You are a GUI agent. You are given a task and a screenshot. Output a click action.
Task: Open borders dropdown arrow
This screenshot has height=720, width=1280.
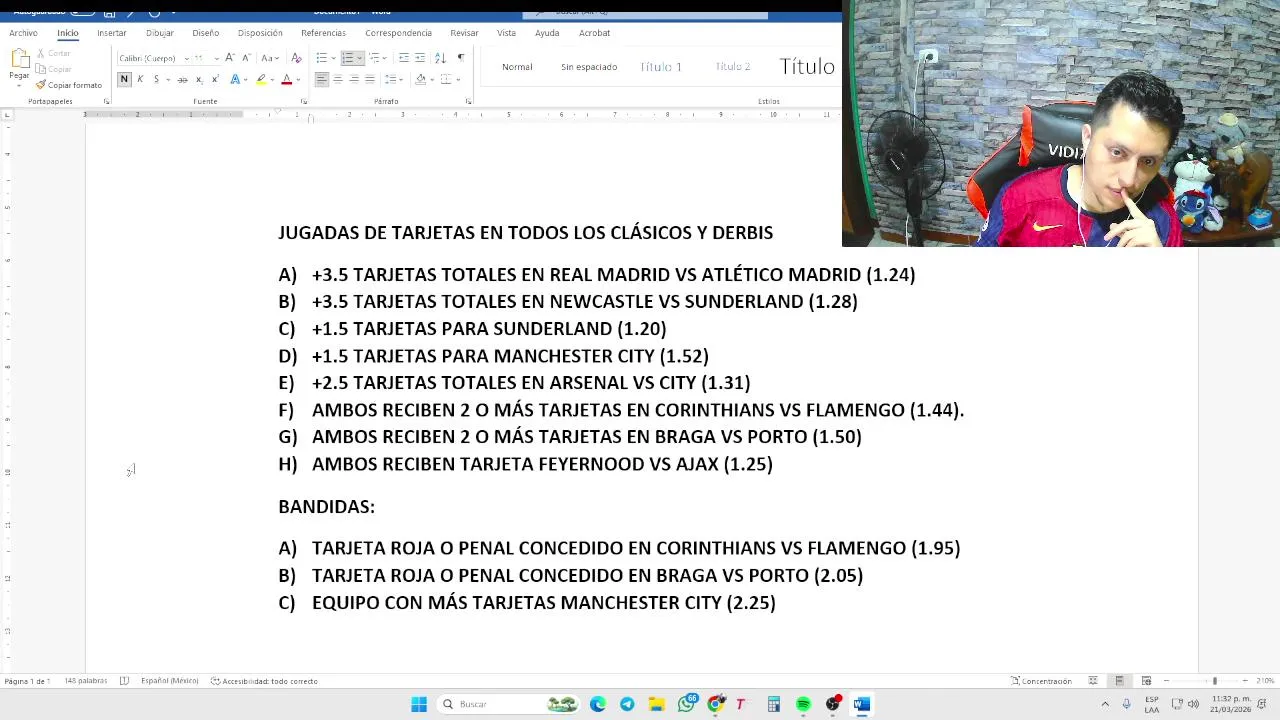coord(458,79)
